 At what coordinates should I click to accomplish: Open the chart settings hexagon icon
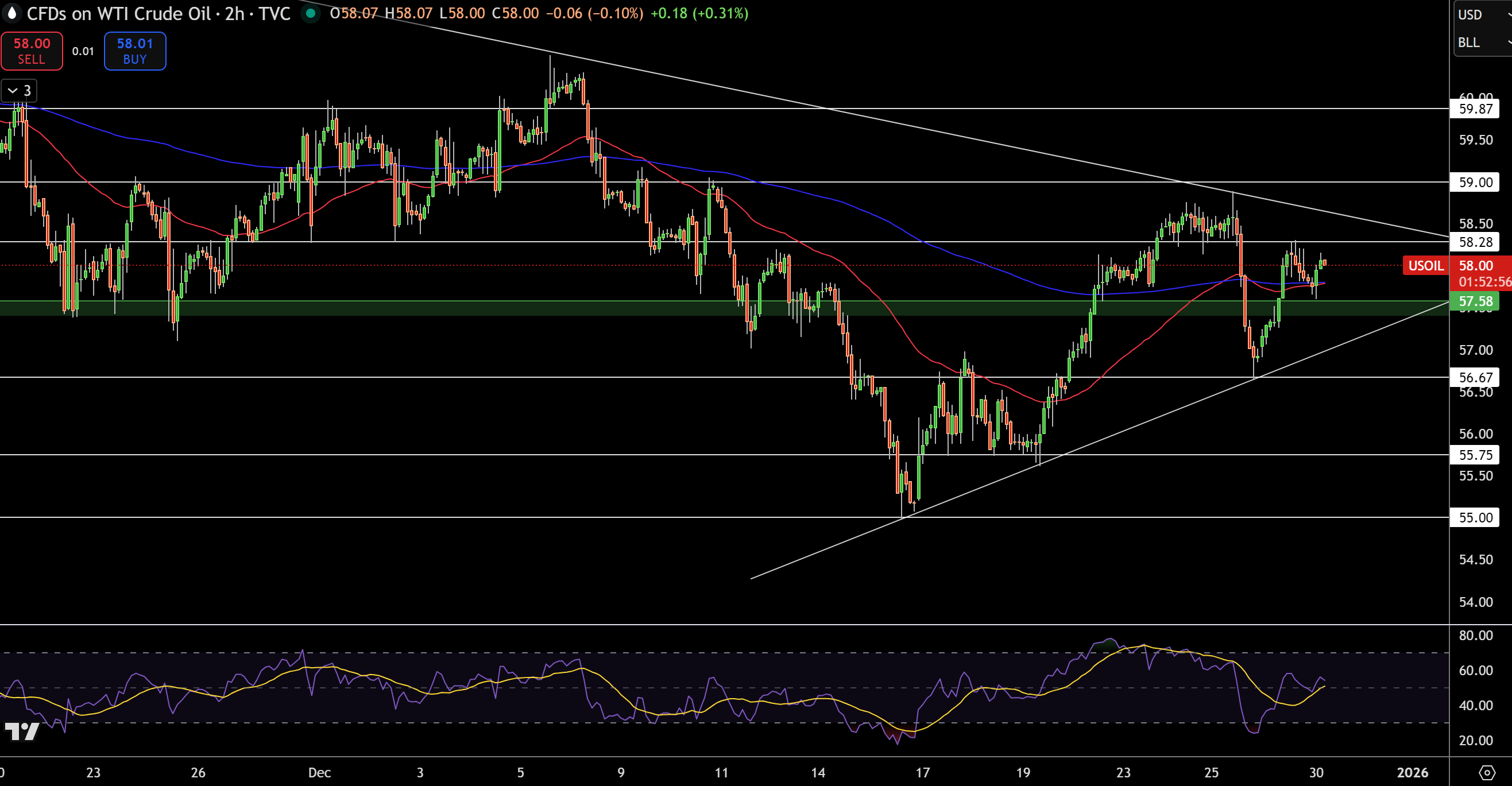point(1487,772)
